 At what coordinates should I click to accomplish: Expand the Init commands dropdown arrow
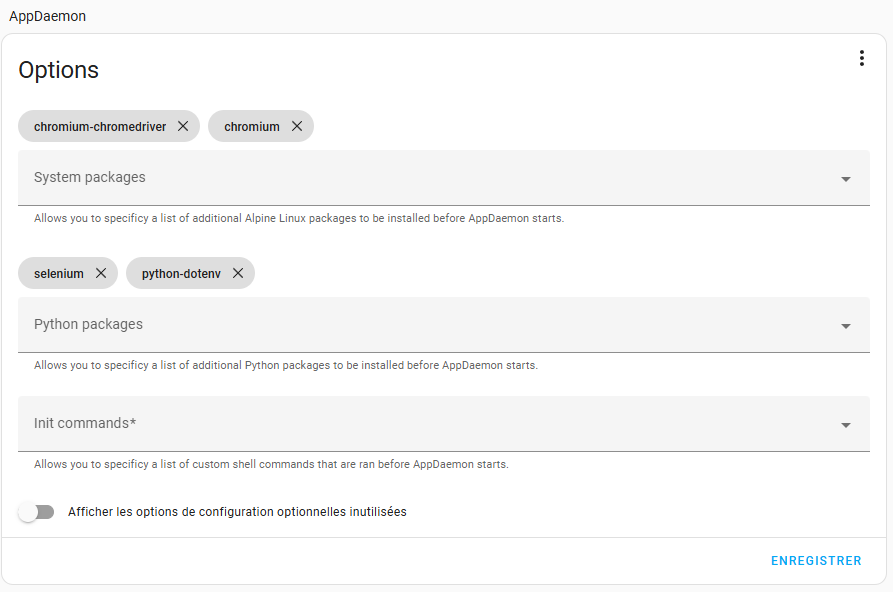[846, 425]
